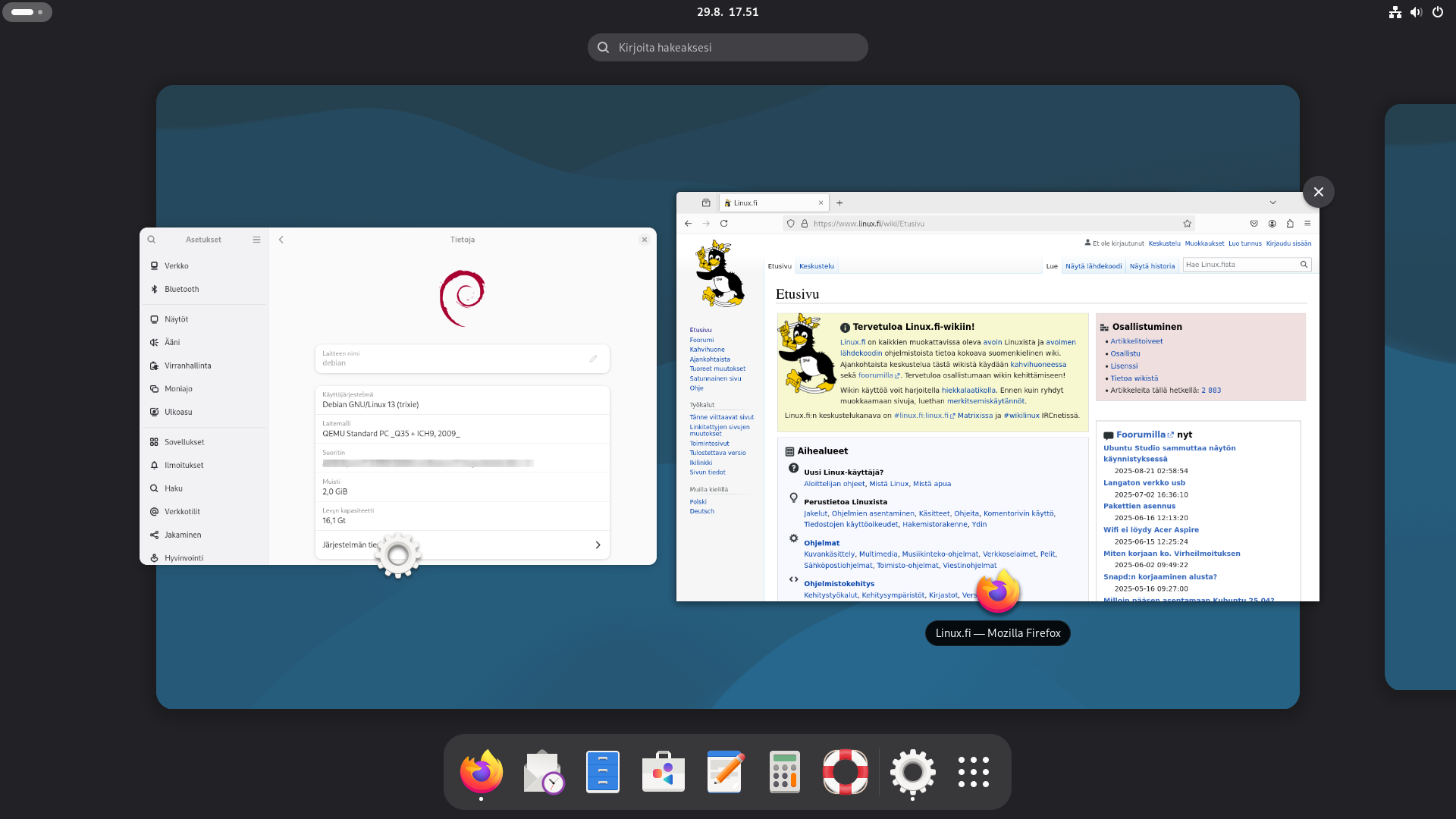
Task: Click the clock date 29.8. 17.51
Action: click(x=727, y=12)
